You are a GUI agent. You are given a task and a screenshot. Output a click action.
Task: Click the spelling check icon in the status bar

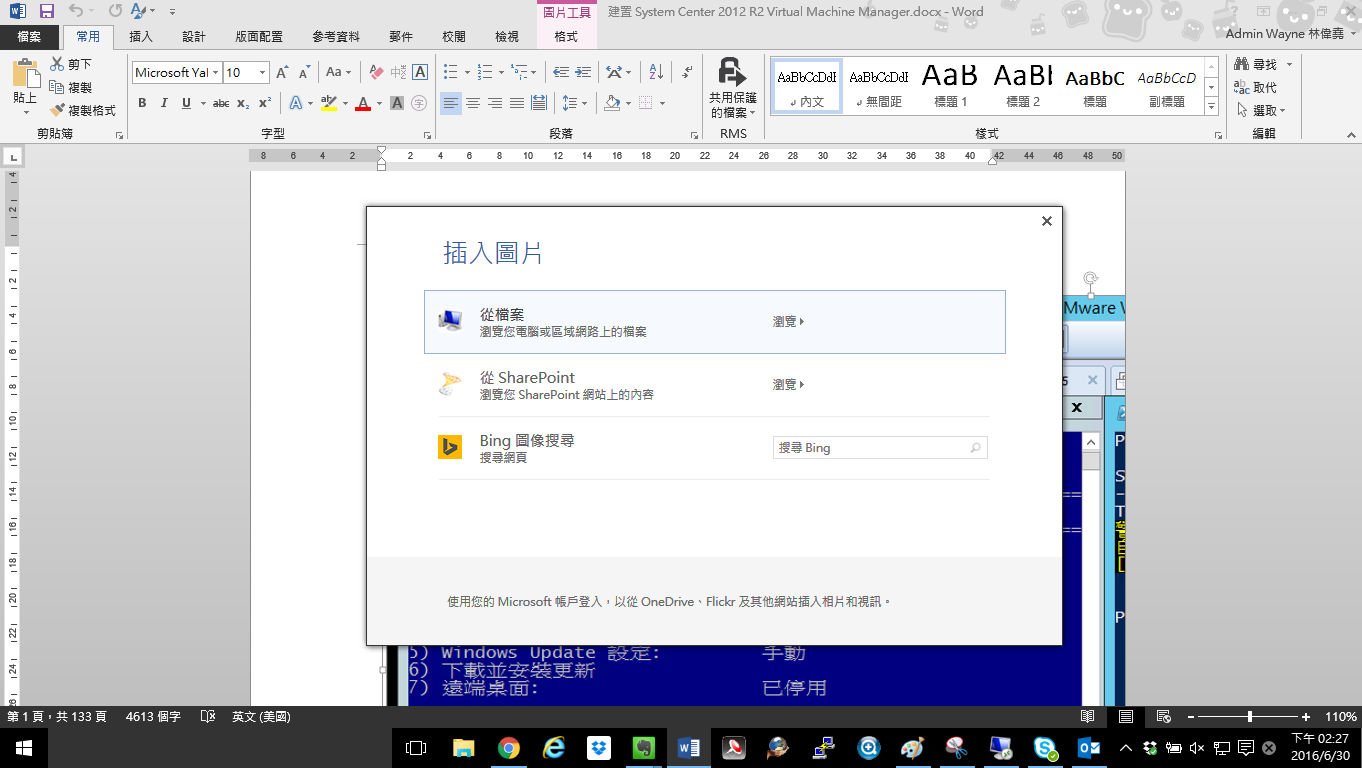point(208,716)
